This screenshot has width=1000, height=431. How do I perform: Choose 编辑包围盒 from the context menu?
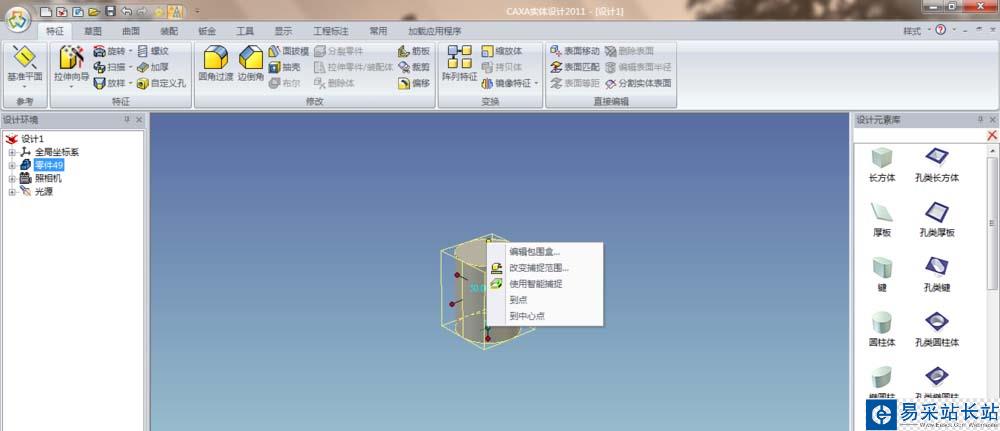point(545,252)
